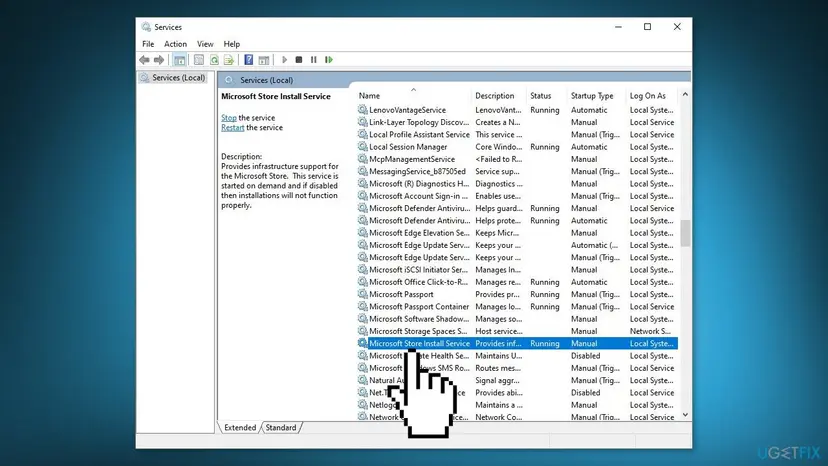The image size is (828, 466).
Task: Click gear icon of Microsoft Passport row
Action: click(362, 294)
